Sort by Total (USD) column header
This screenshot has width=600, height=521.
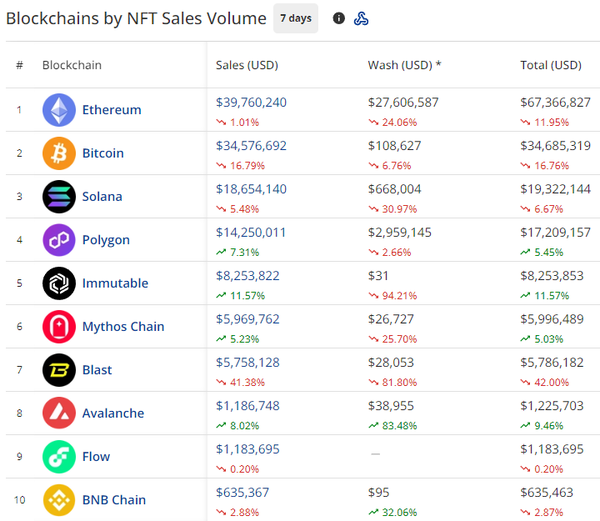551,66
